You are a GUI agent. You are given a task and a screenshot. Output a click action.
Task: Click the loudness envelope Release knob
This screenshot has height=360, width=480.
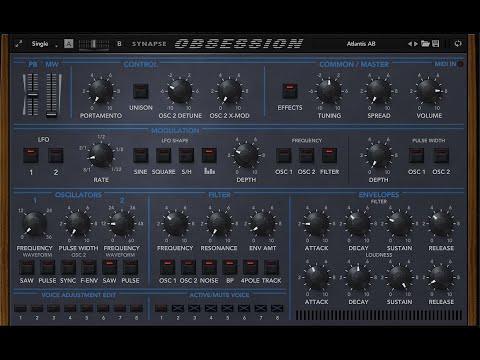441,277
